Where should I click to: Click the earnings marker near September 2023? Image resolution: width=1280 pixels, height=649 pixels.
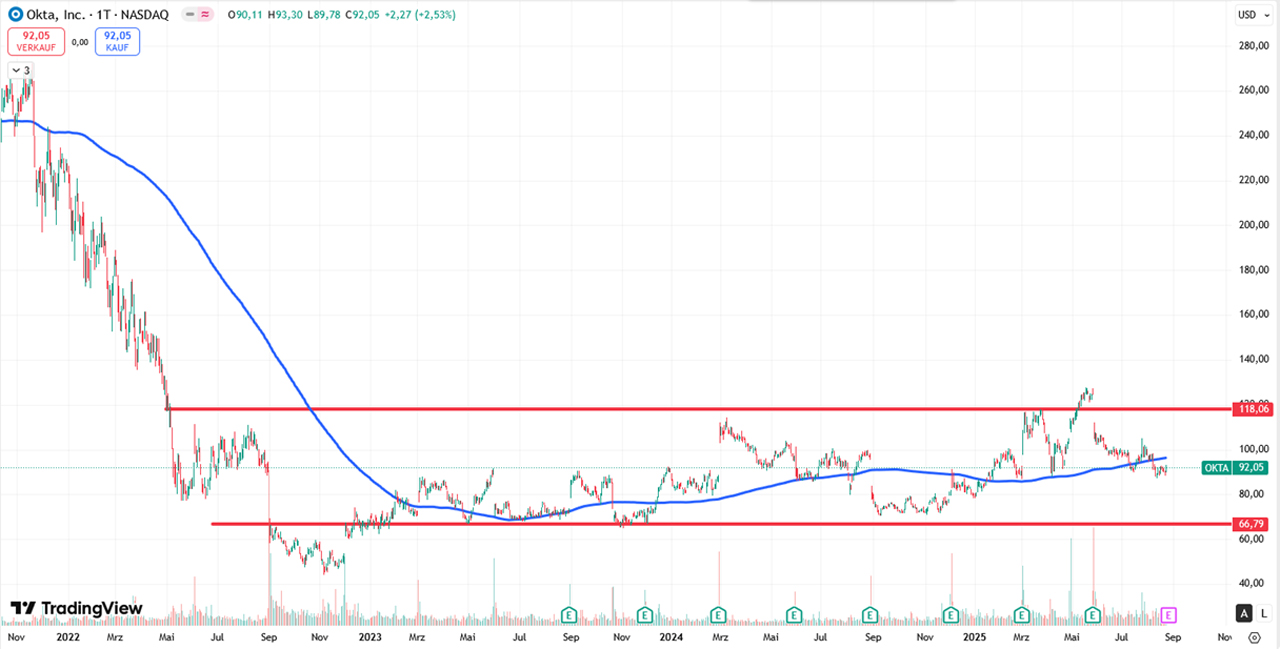(569, 613)
